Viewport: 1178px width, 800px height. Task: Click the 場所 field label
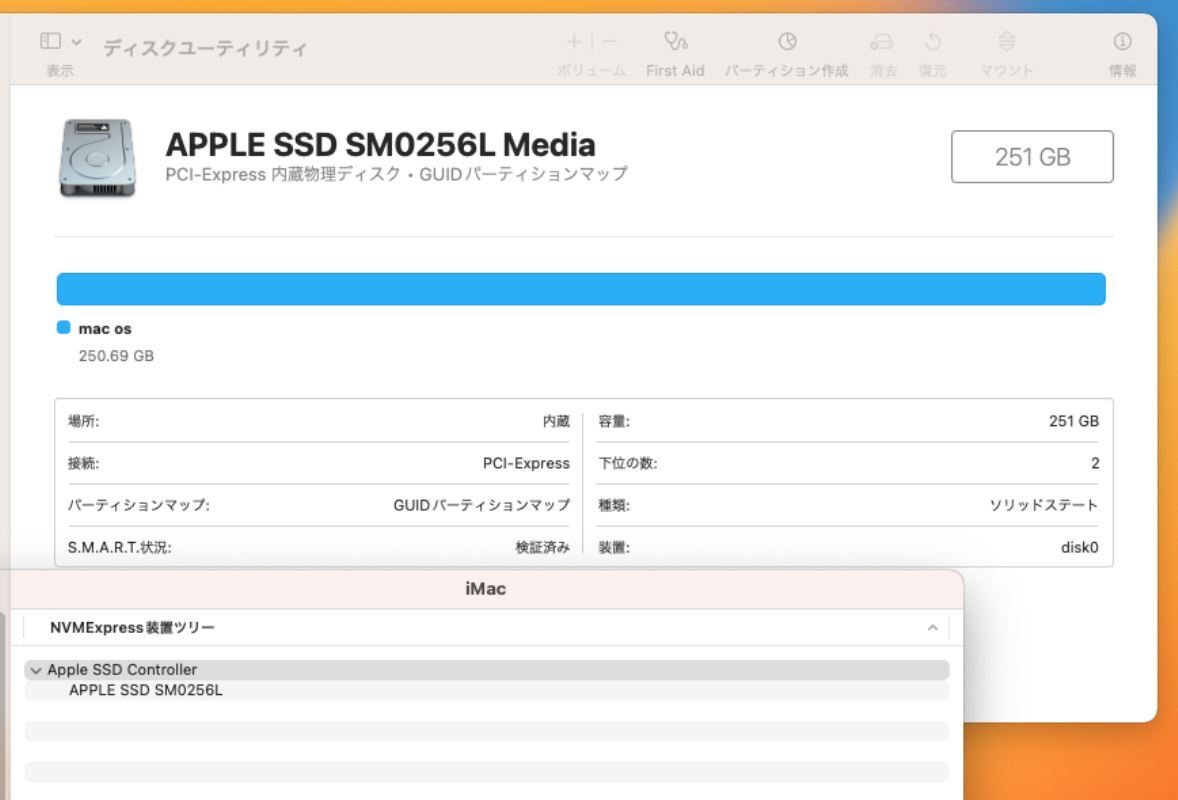tap(83, 421)
